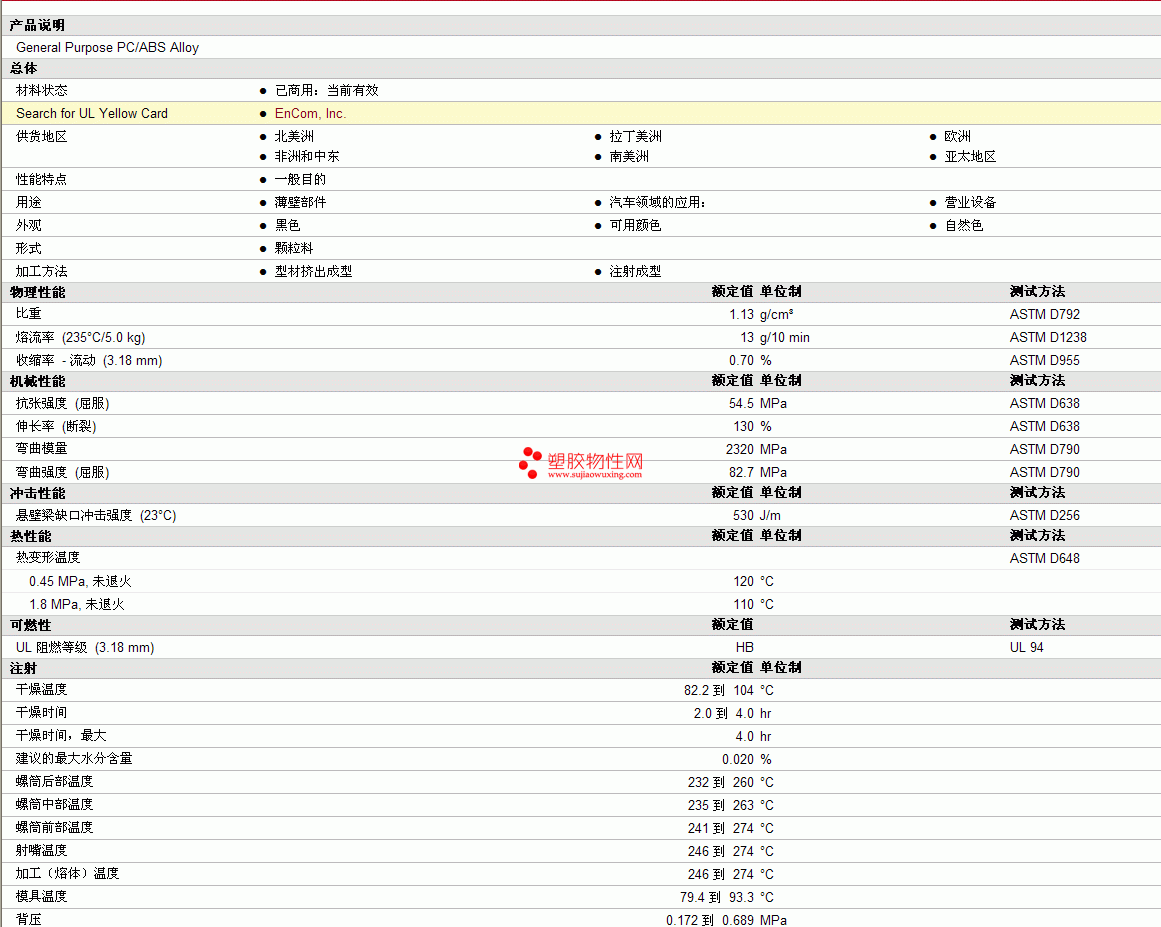
Task: Select the 弯曲强度 (屈服) row label
Action: pos(63,472)
